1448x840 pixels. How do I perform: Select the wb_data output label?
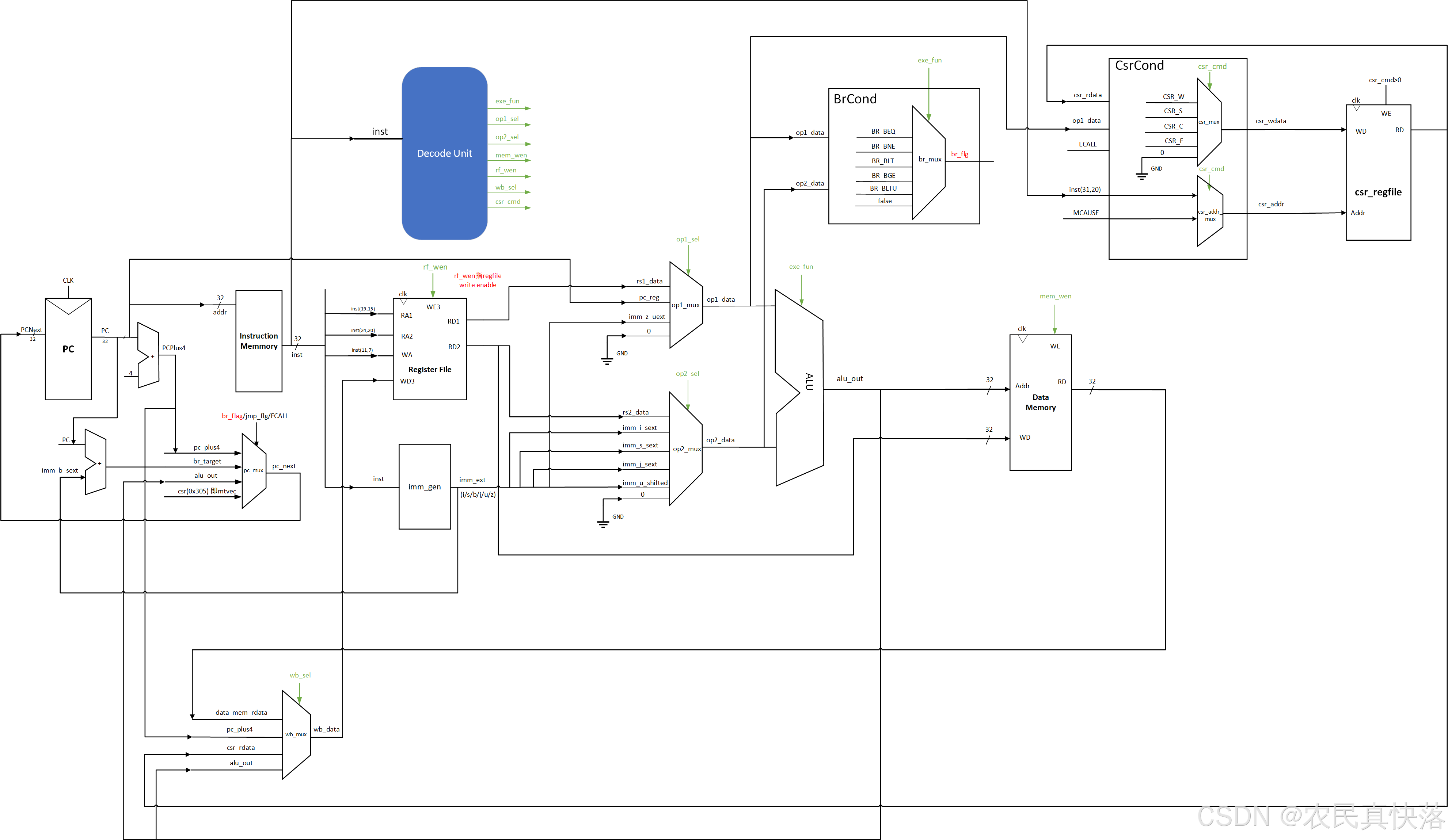(326, 729)
